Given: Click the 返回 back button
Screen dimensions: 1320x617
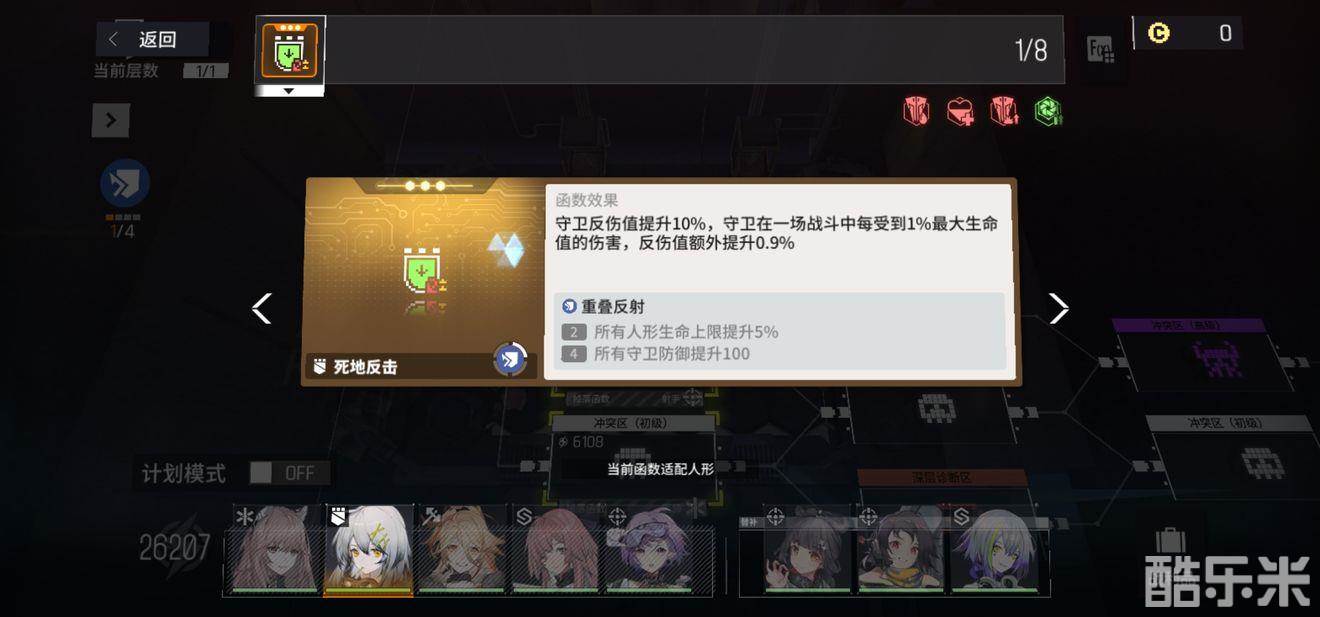Looking at the screenshot, I should pos(152,39).
